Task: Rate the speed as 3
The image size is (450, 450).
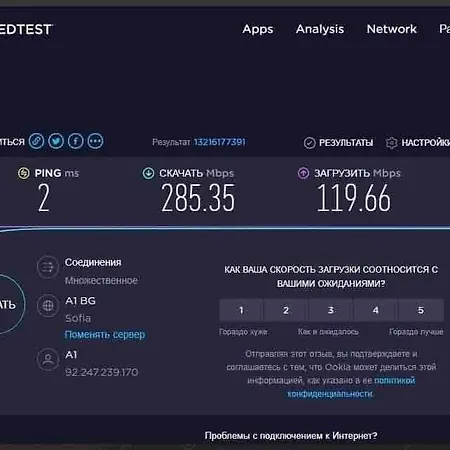Action: pos(331,310)
